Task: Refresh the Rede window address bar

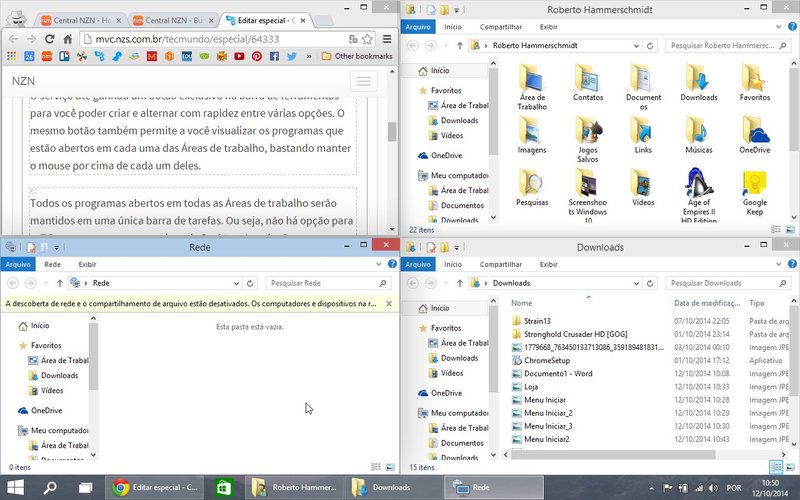Action: point(250,283)
